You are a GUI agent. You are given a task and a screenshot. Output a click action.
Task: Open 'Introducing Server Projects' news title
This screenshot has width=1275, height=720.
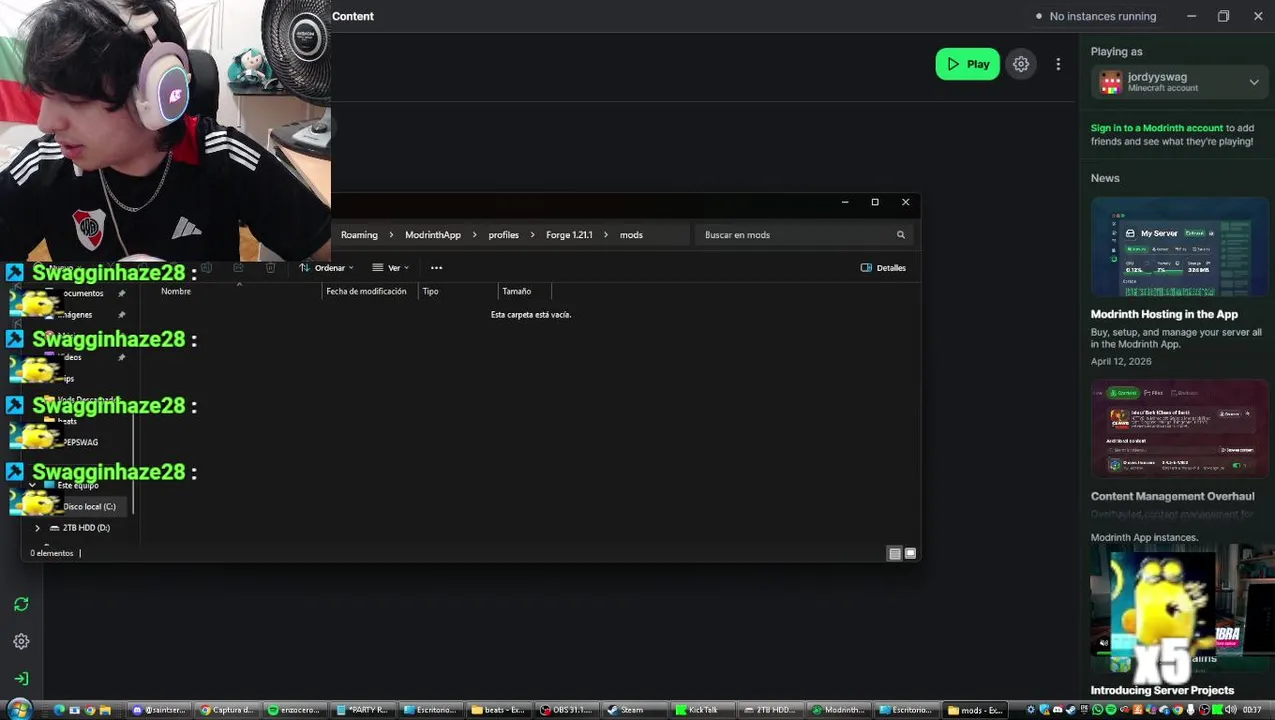tap(1162, 690)
